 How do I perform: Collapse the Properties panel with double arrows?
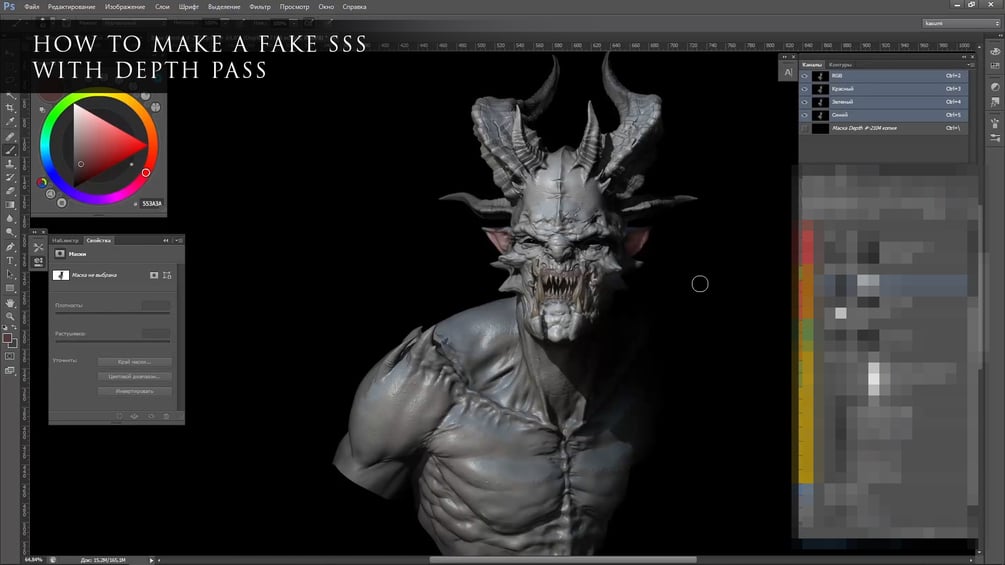pyautogui.click(x=166, y=241)
